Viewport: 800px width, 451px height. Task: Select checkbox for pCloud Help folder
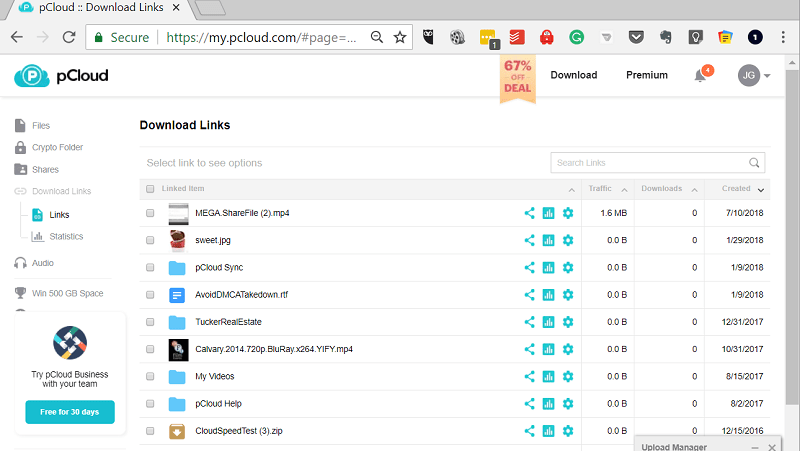(150, 404)
